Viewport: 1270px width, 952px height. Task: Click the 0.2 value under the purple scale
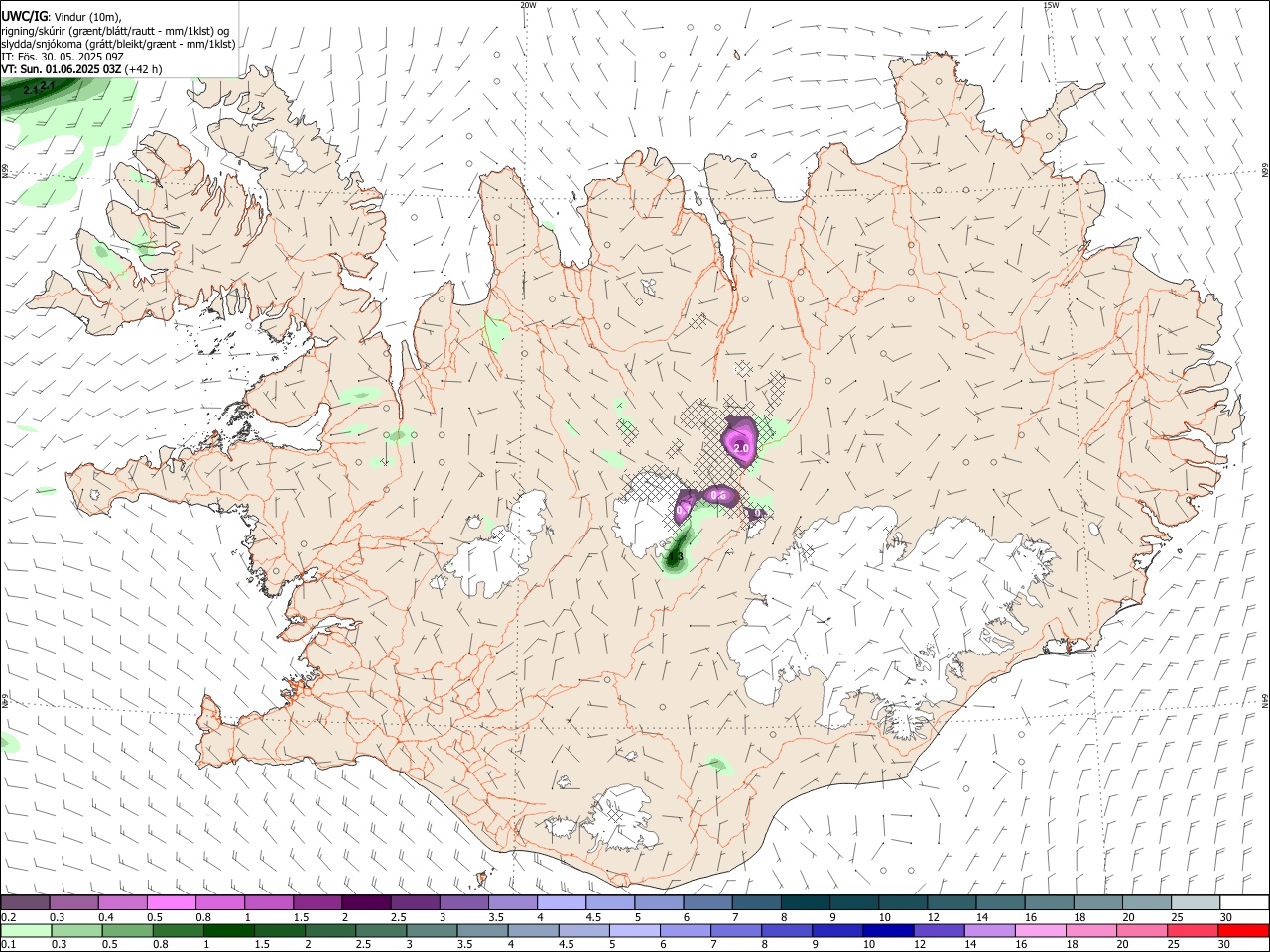[8, 917]
